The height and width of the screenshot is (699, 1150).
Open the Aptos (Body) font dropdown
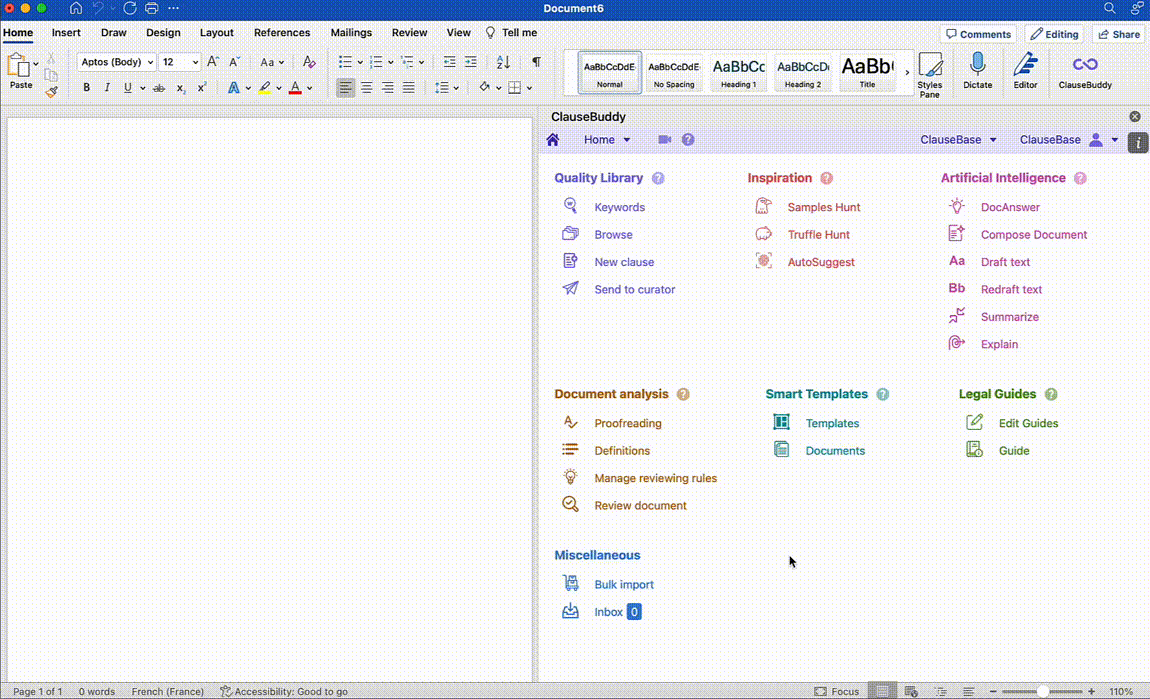point(150,62)
